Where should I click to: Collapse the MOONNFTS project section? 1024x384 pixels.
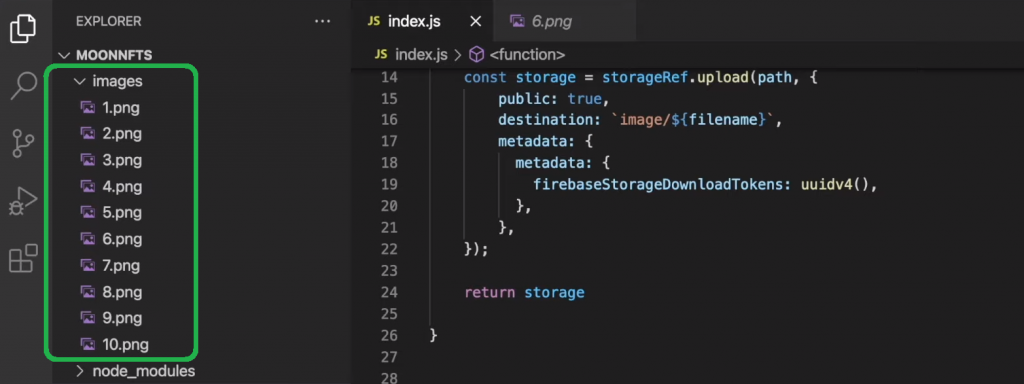point(64,56)
